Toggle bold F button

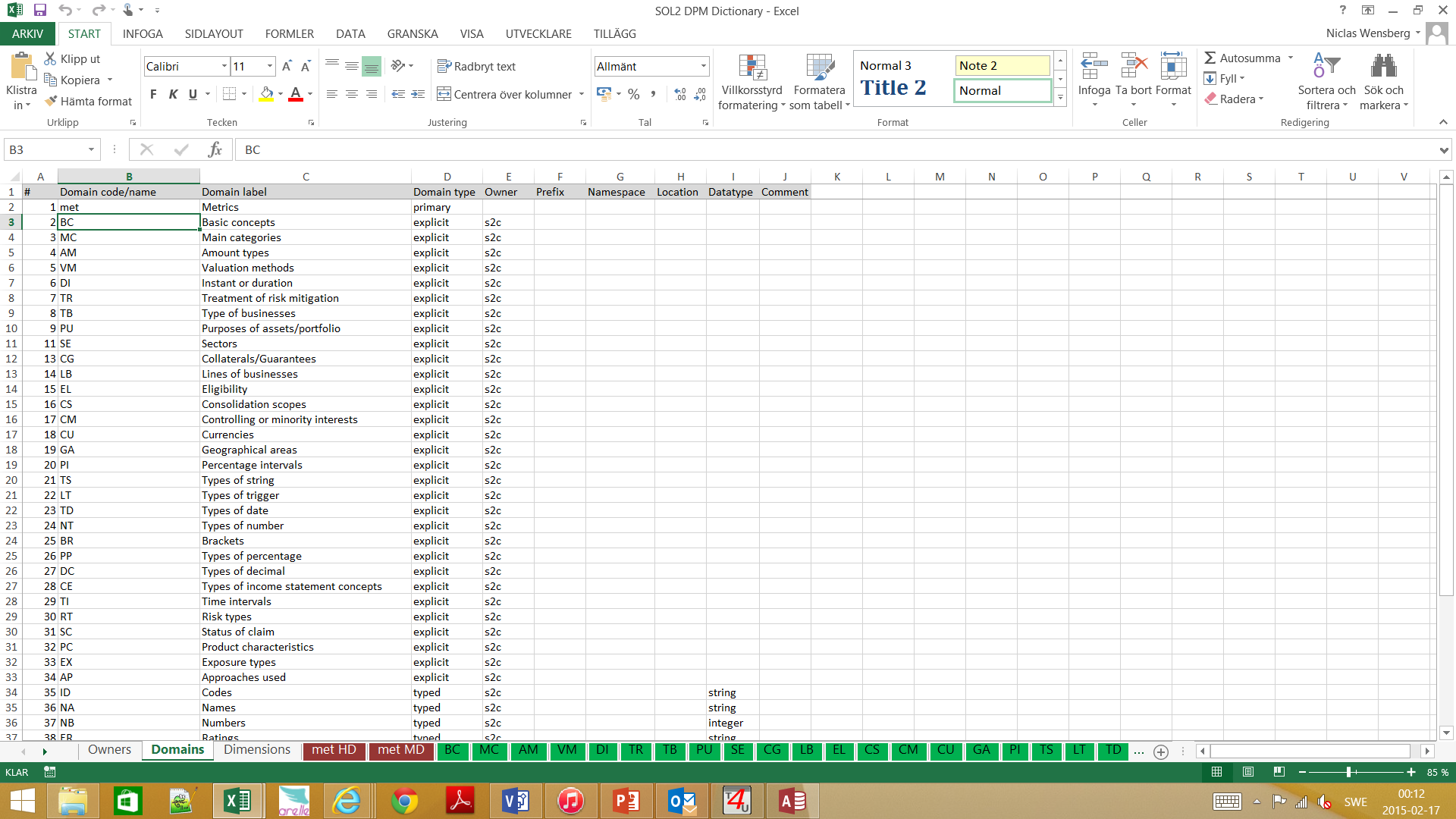point(153,94)
